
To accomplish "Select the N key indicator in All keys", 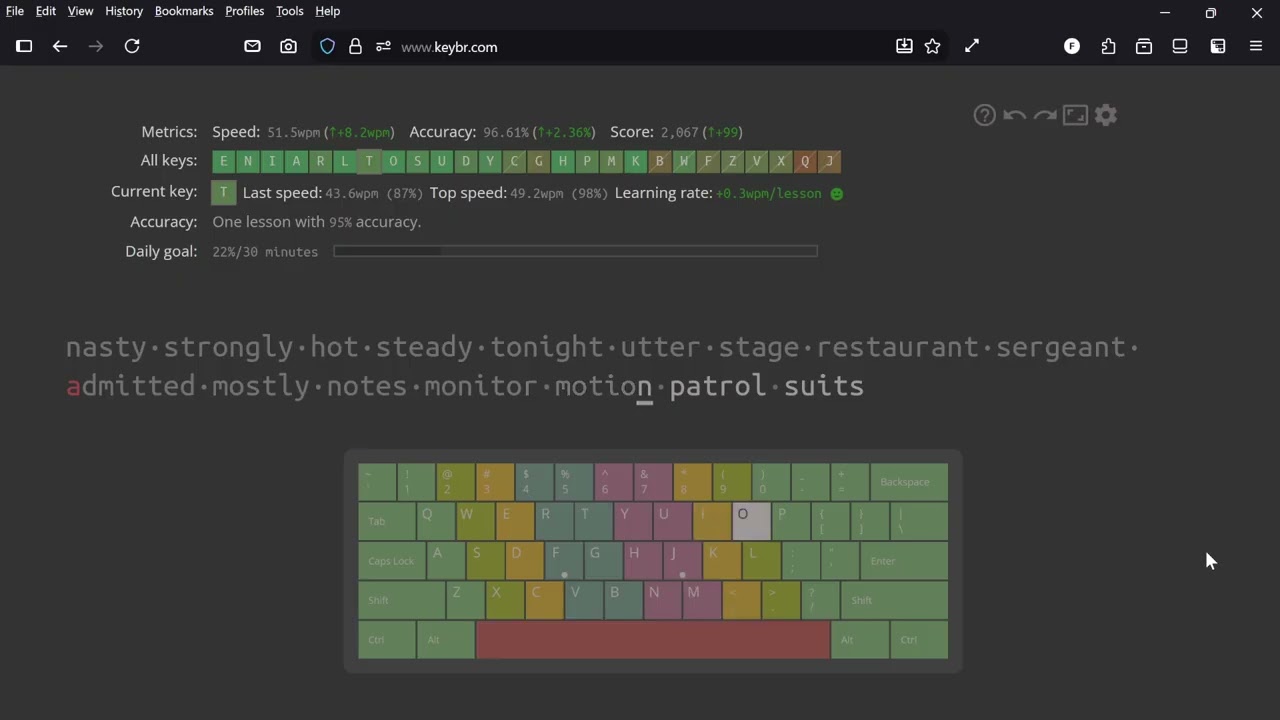I will (x=248, y=161).
